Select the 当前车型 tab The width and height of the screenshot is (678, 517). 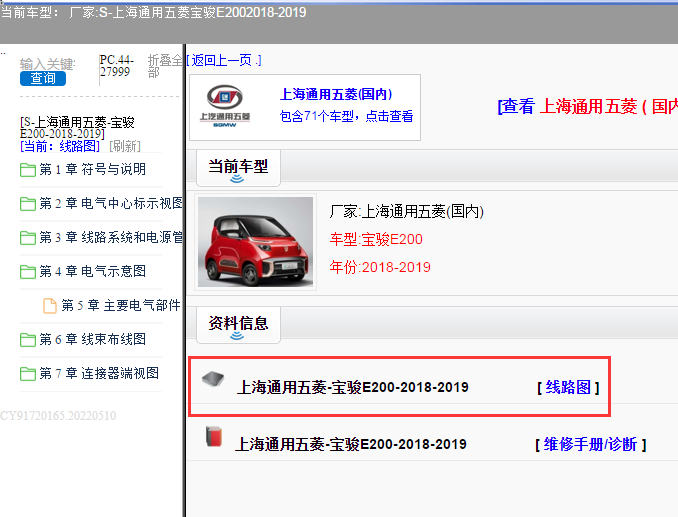(238, 168)
